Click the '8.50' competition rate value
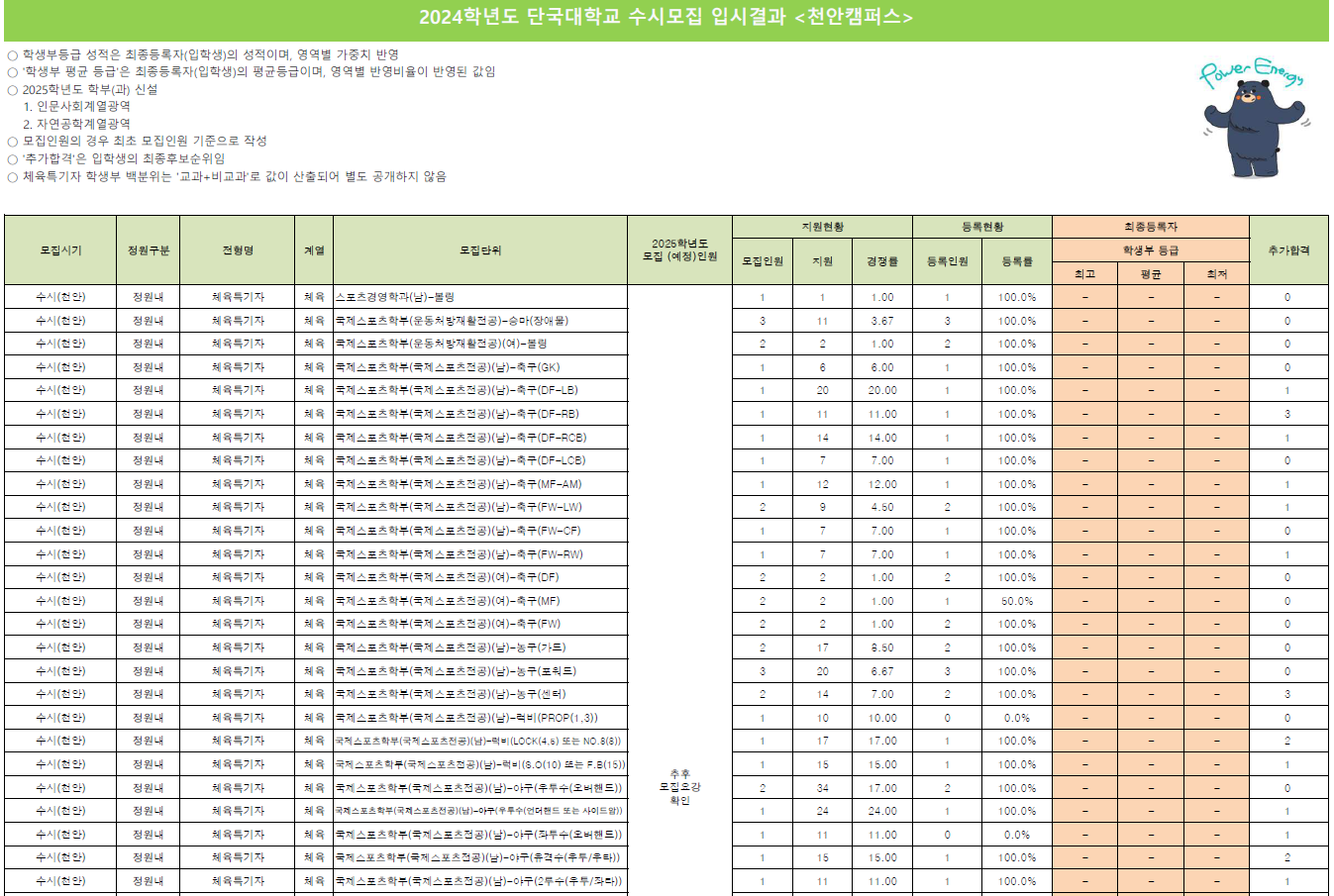Image resolution: width=1334 pixels, height=896 pixels. (x=882, y=647)
